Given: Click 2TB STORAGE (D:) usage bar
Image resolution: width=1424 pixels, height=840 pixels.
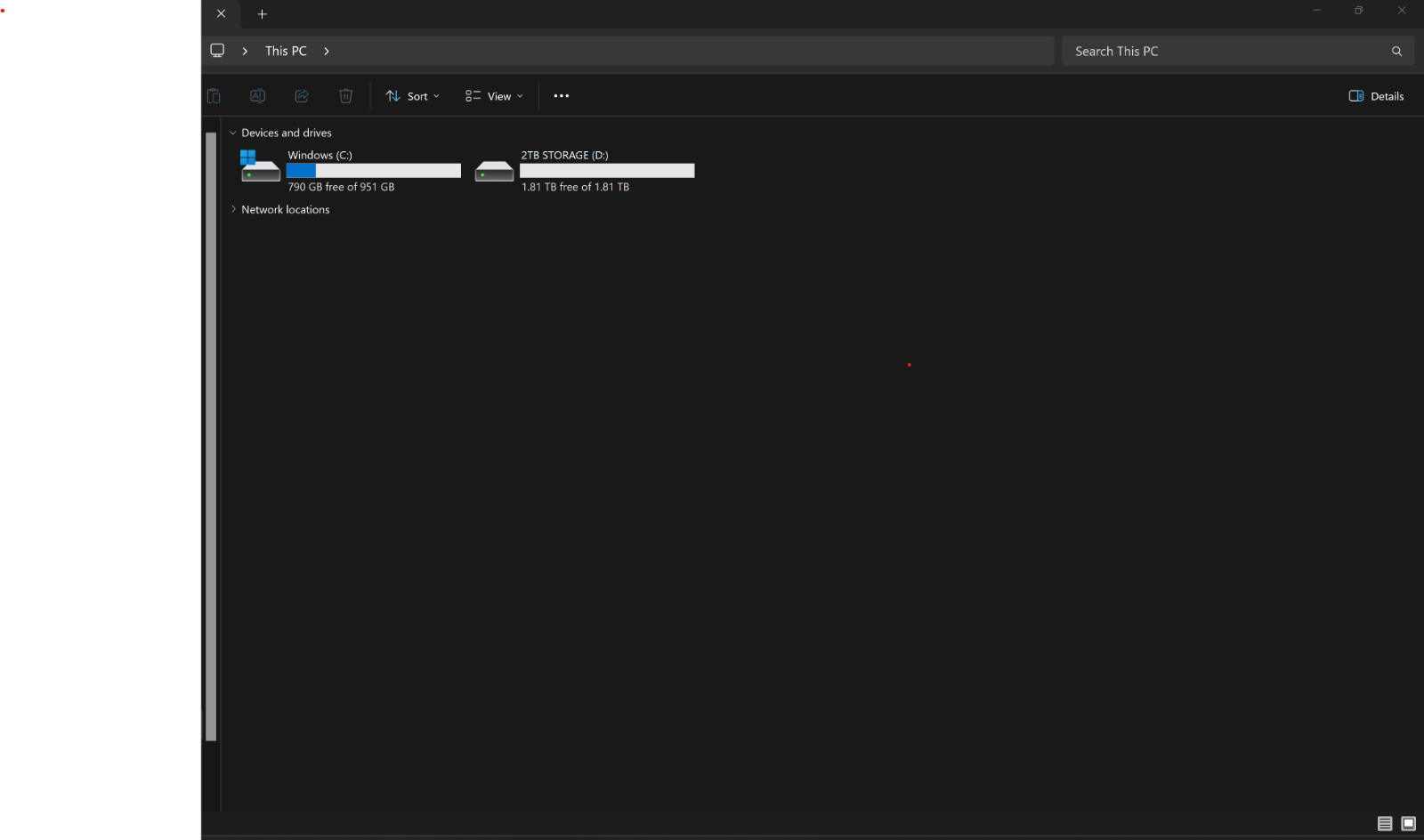Looking at the screenshot, I should (x=607, y=170).
